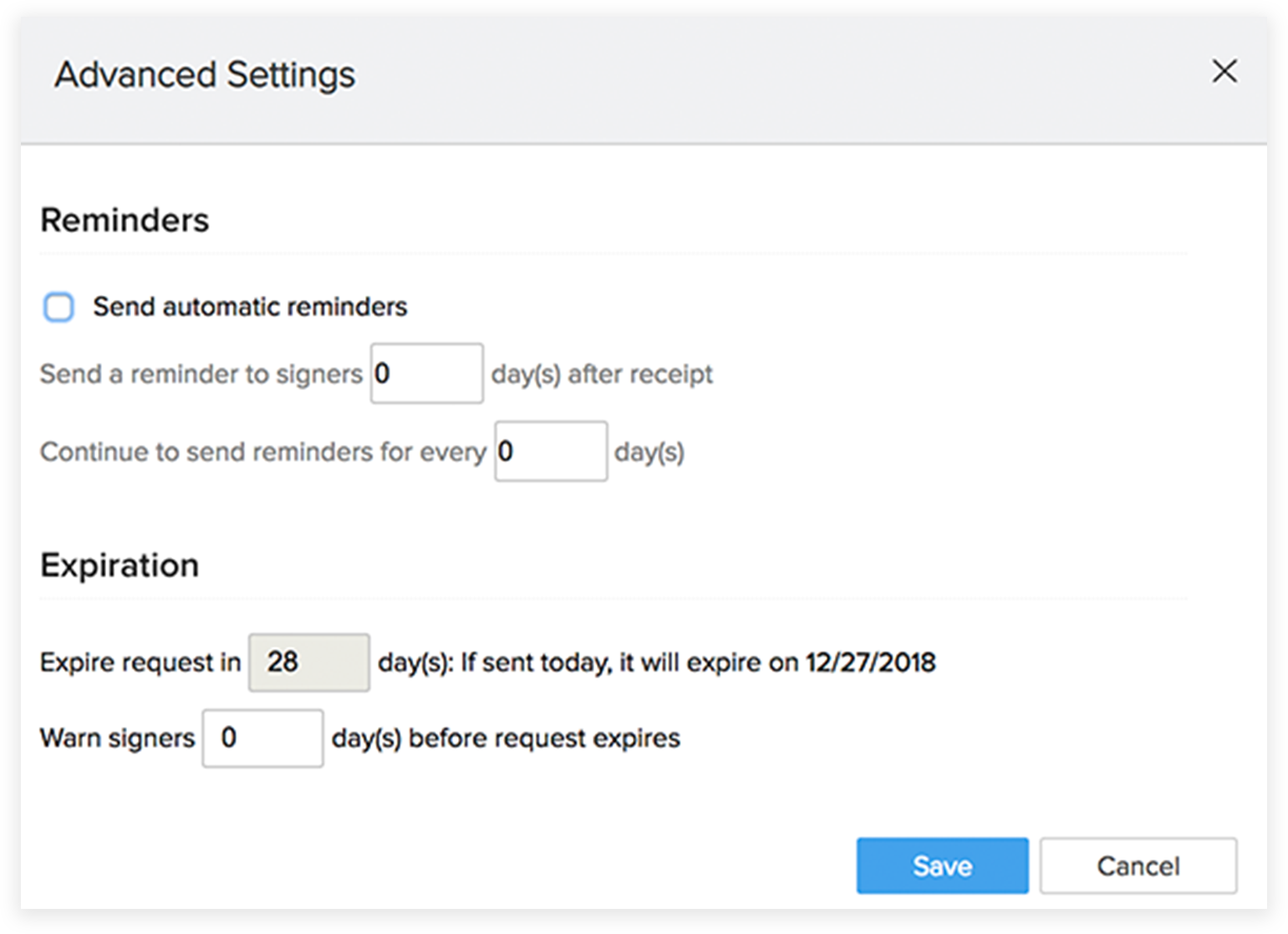Click the 'Expire request in' label
Image resolution: width=1288 pixels, height=934 pixels.
(140, 662)
